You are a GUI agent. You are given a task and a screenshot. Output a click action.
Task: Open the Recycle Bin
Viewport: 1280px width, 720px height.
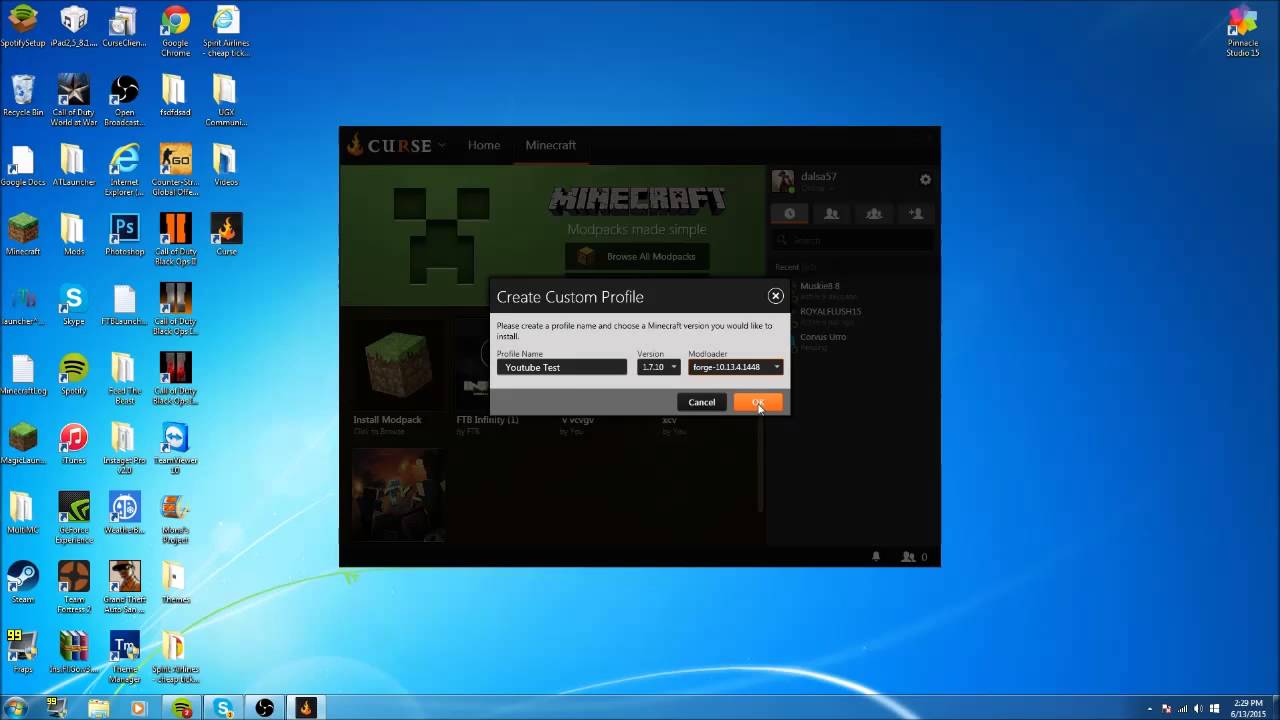point(22,95)
